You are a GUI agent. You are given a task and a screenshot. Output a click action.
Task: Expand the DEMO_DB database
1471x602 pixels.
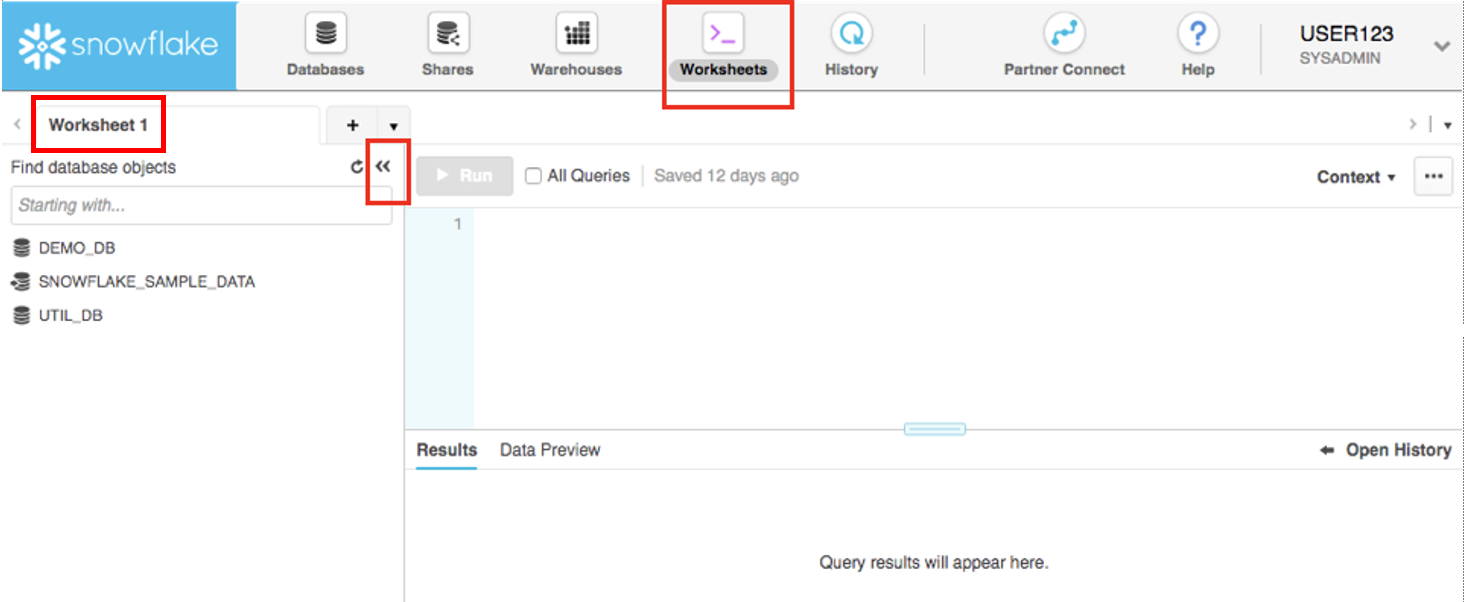78,248
